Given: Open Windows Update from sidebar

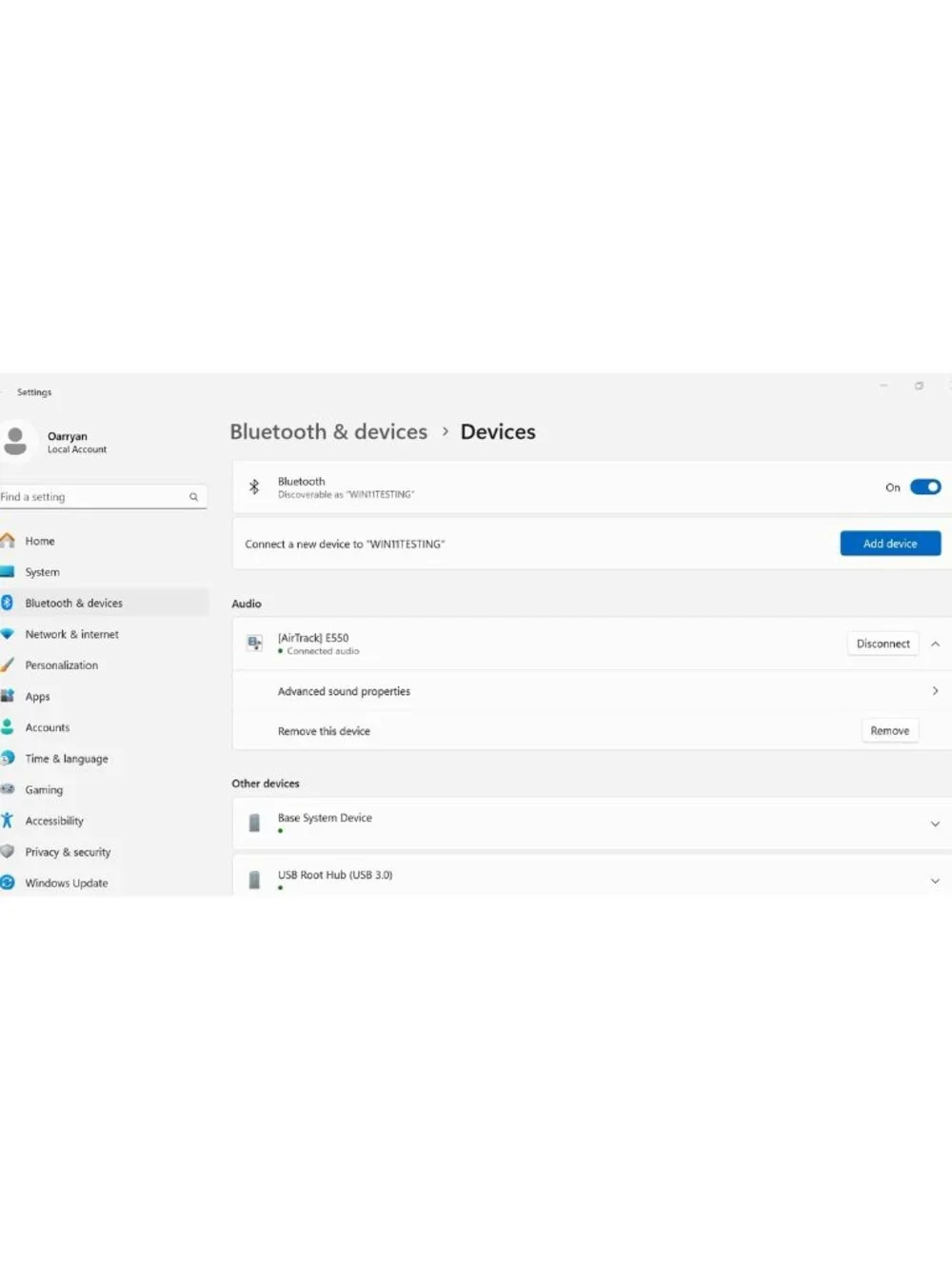Looking at the screenshot, I should [66, 883].
